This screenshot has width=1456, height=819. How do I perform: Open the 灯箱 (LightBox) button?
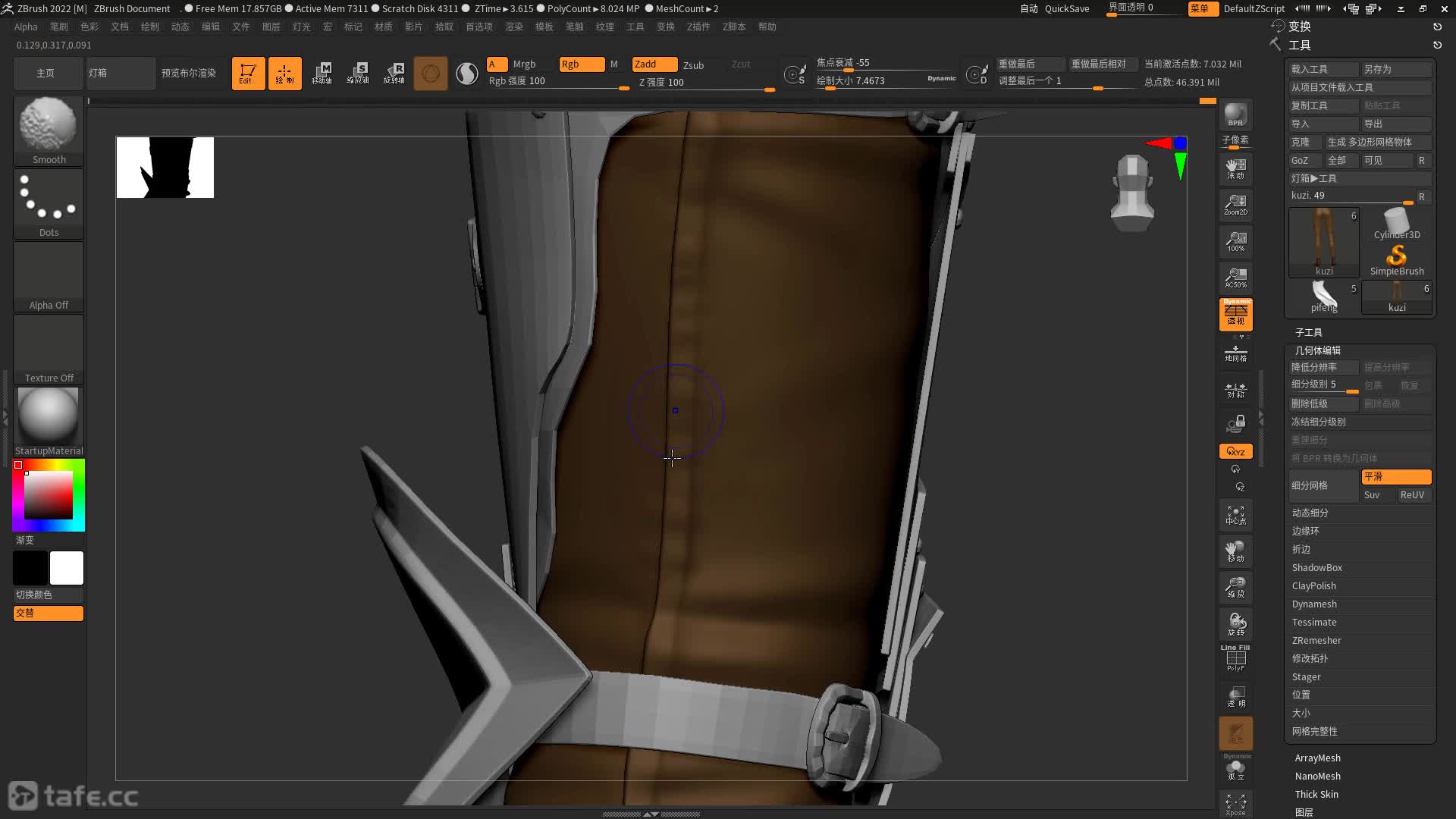[121, 74]
